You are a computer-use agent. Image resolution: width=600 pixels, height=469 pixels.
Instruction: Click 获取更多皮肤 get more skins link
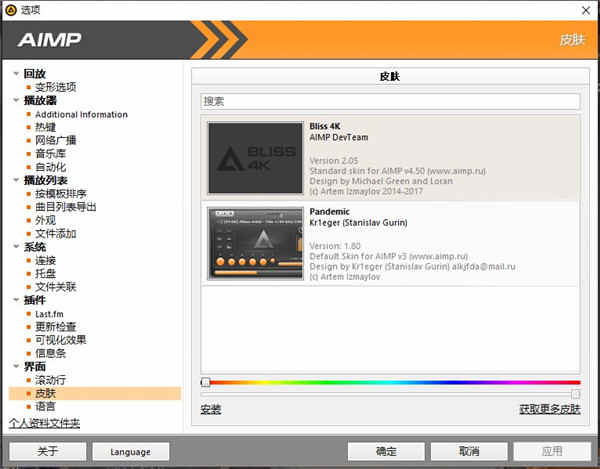tap(550, 409)
